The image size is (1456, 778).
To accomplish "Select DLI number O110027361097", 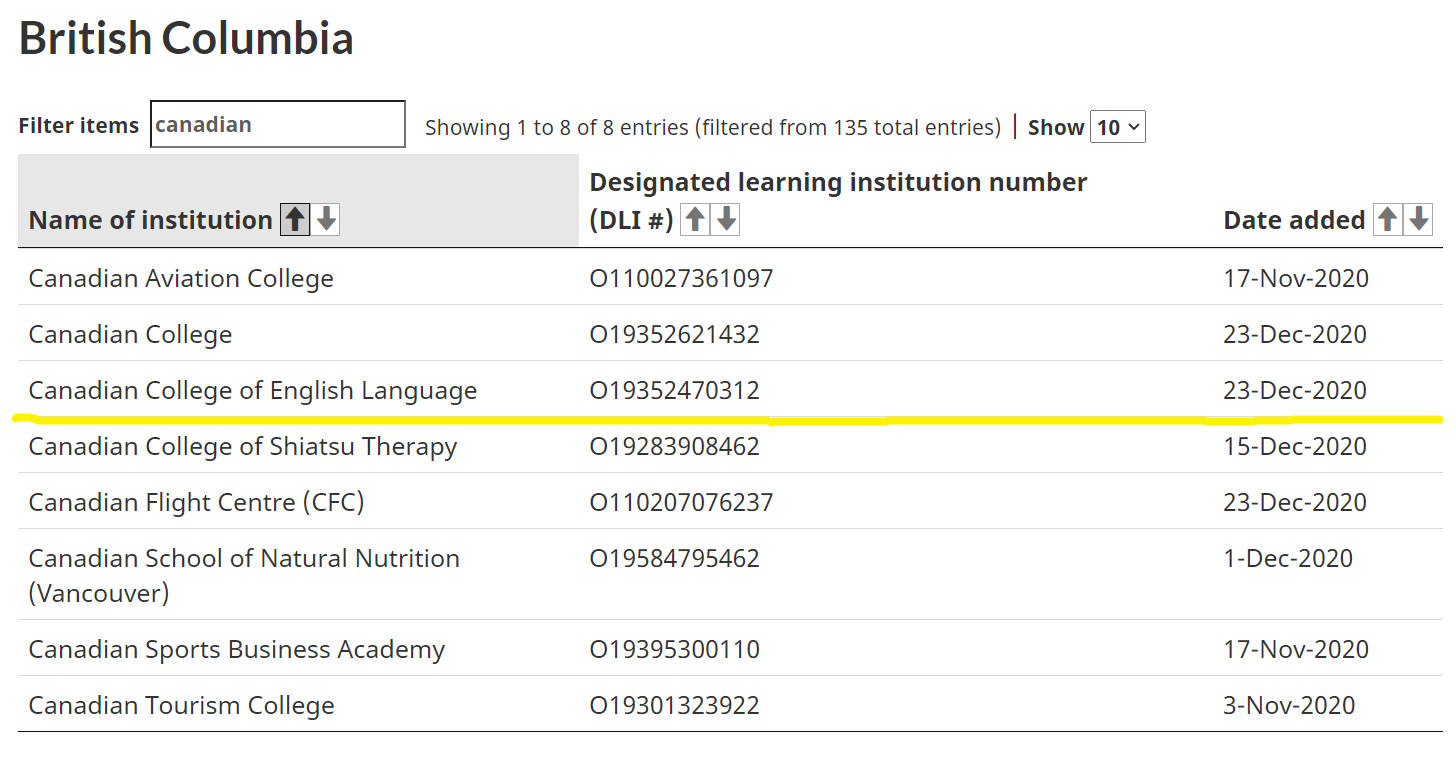I will coord(681,278).
